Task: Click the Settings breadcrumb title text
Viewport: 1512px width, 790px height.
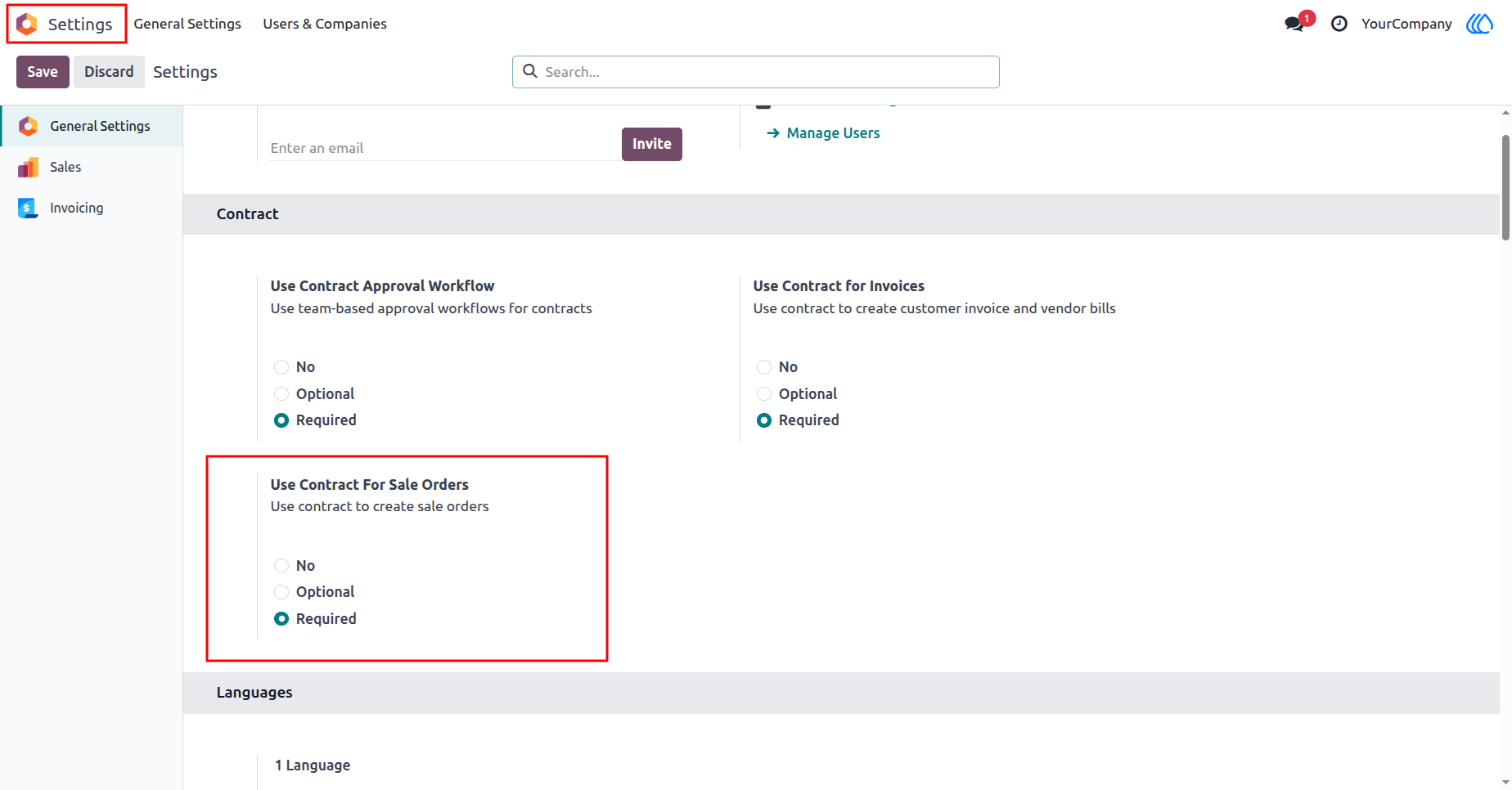Action: point(185,72)
